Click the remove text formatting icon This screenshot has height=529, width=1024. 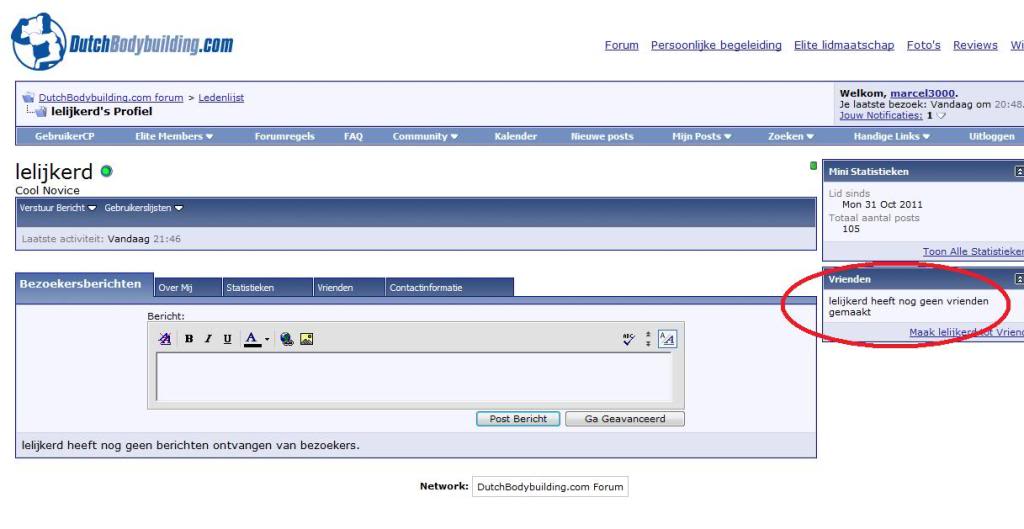pos(165,339)
